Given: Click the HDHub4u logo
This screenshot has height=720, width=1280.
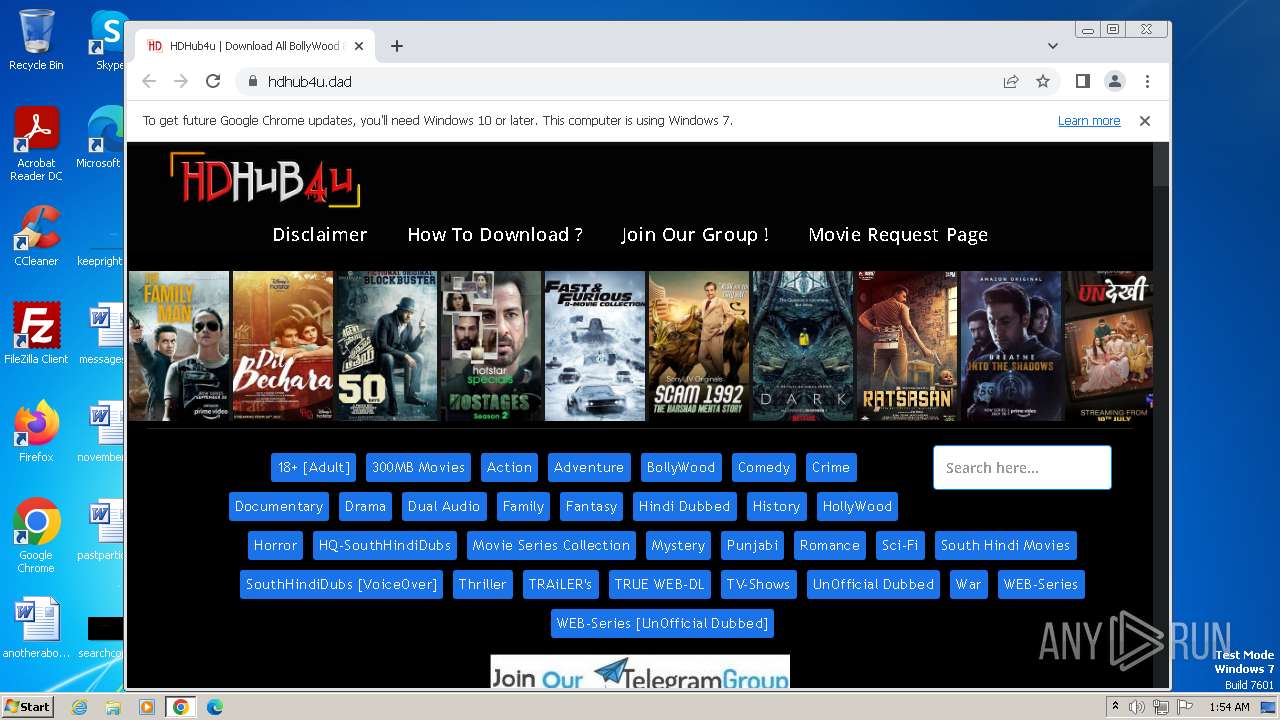Looking at the screenshot, I should pos(265,180).
